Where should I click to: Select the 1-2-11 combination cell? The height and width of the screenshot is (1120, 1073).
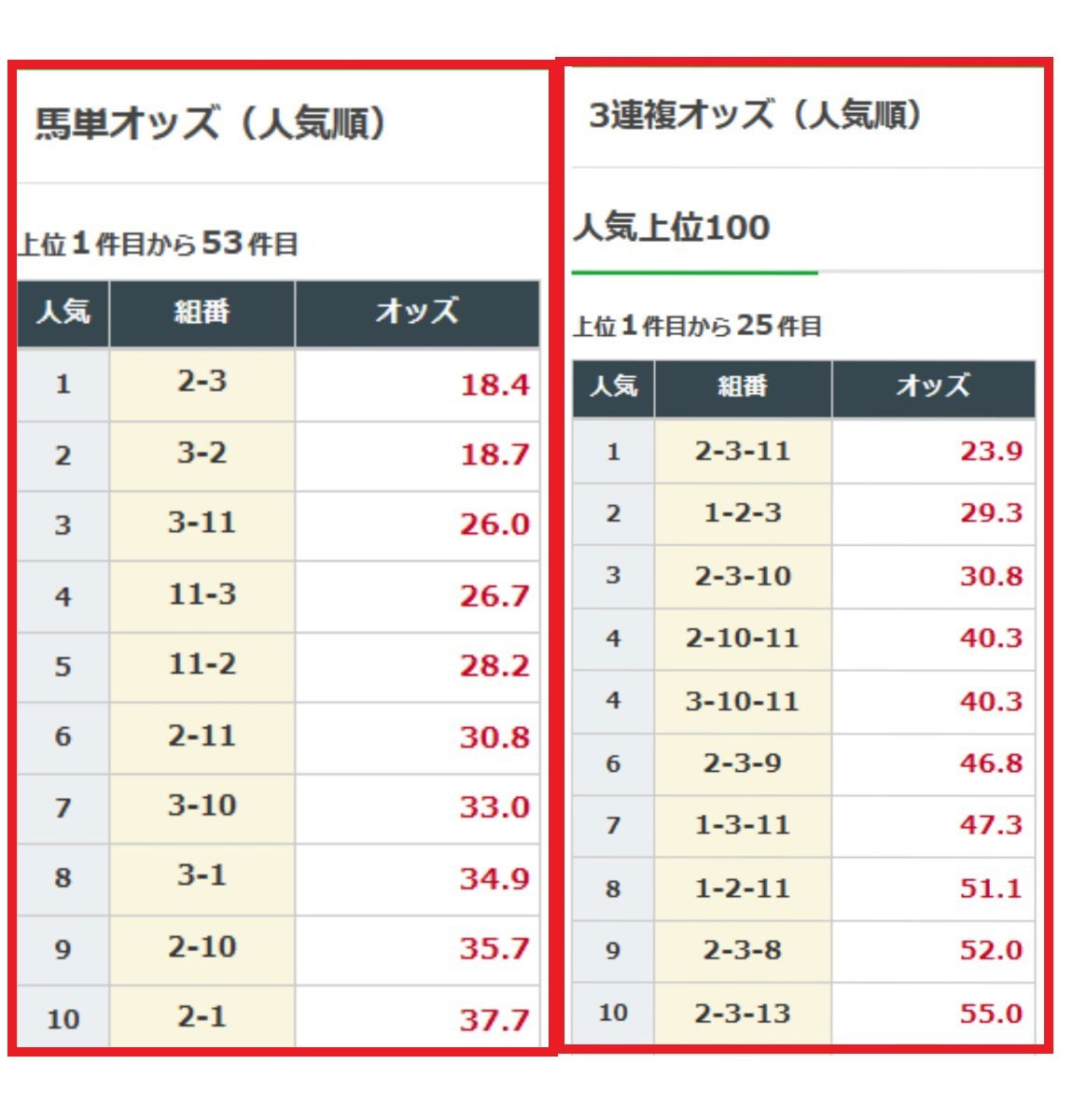743,889
